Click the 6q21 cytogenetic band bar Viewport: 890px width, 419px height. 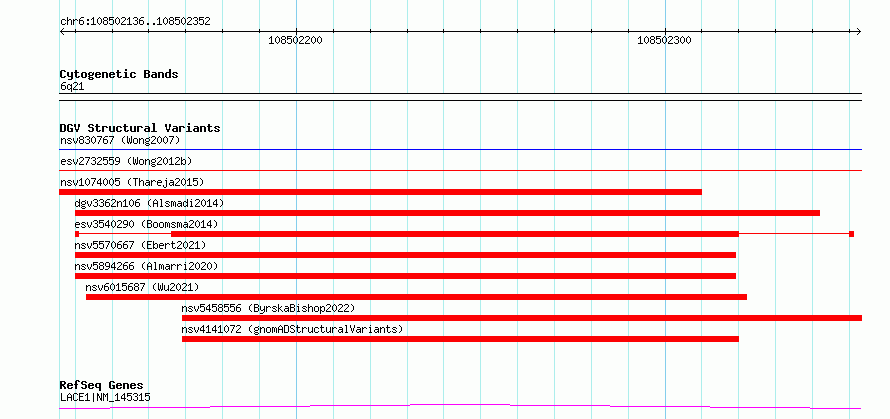pyautogui.click(x=461, y=97)
